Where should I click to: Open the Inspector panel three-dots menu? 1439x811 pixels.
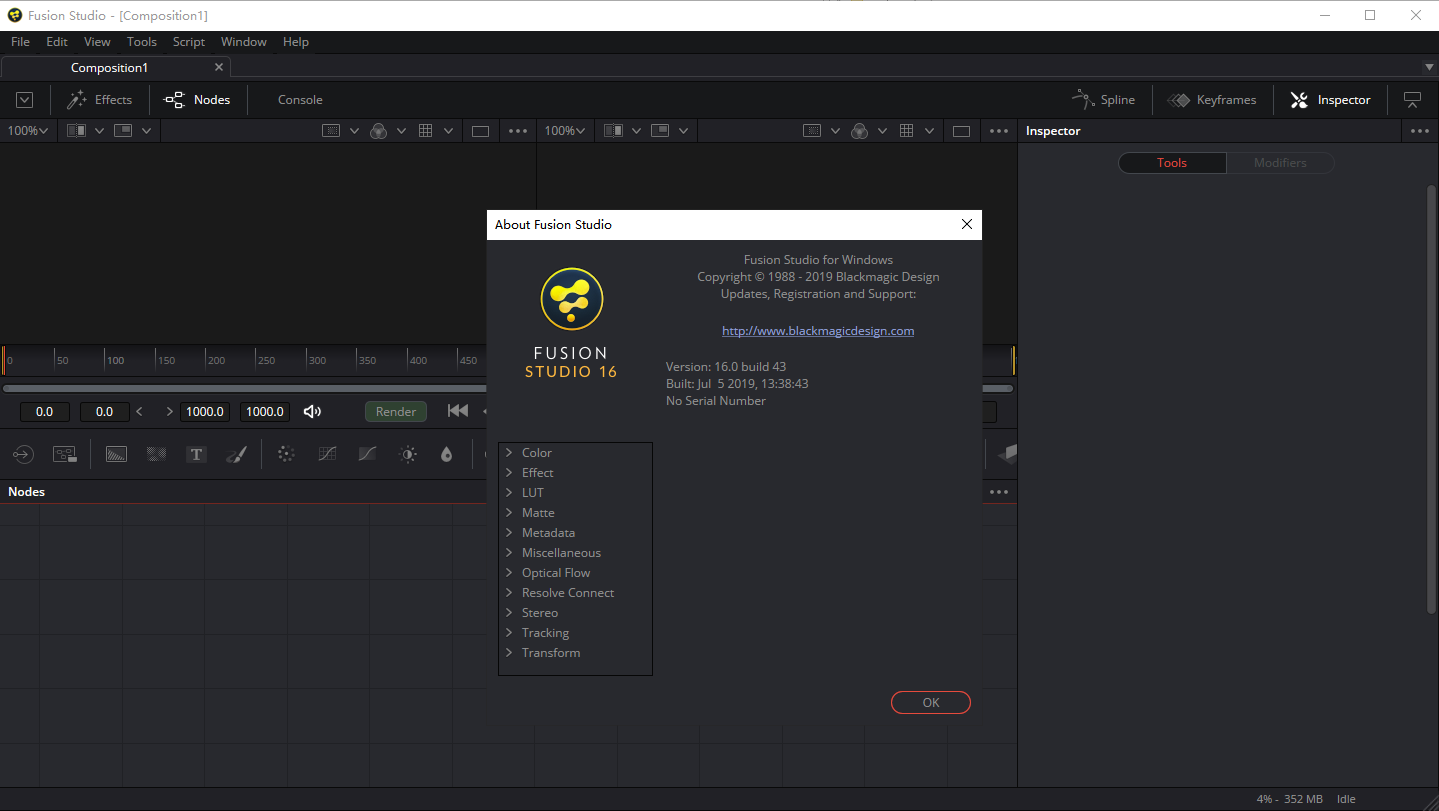click(x=1420, y=131)
